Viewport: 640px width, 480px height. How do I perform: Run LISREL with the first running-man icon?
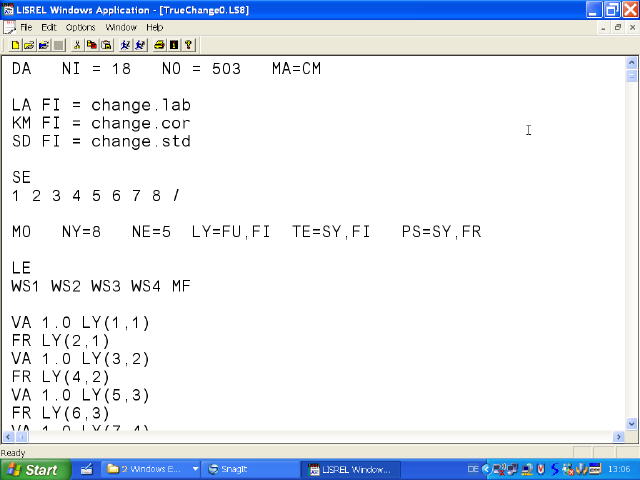124,45
